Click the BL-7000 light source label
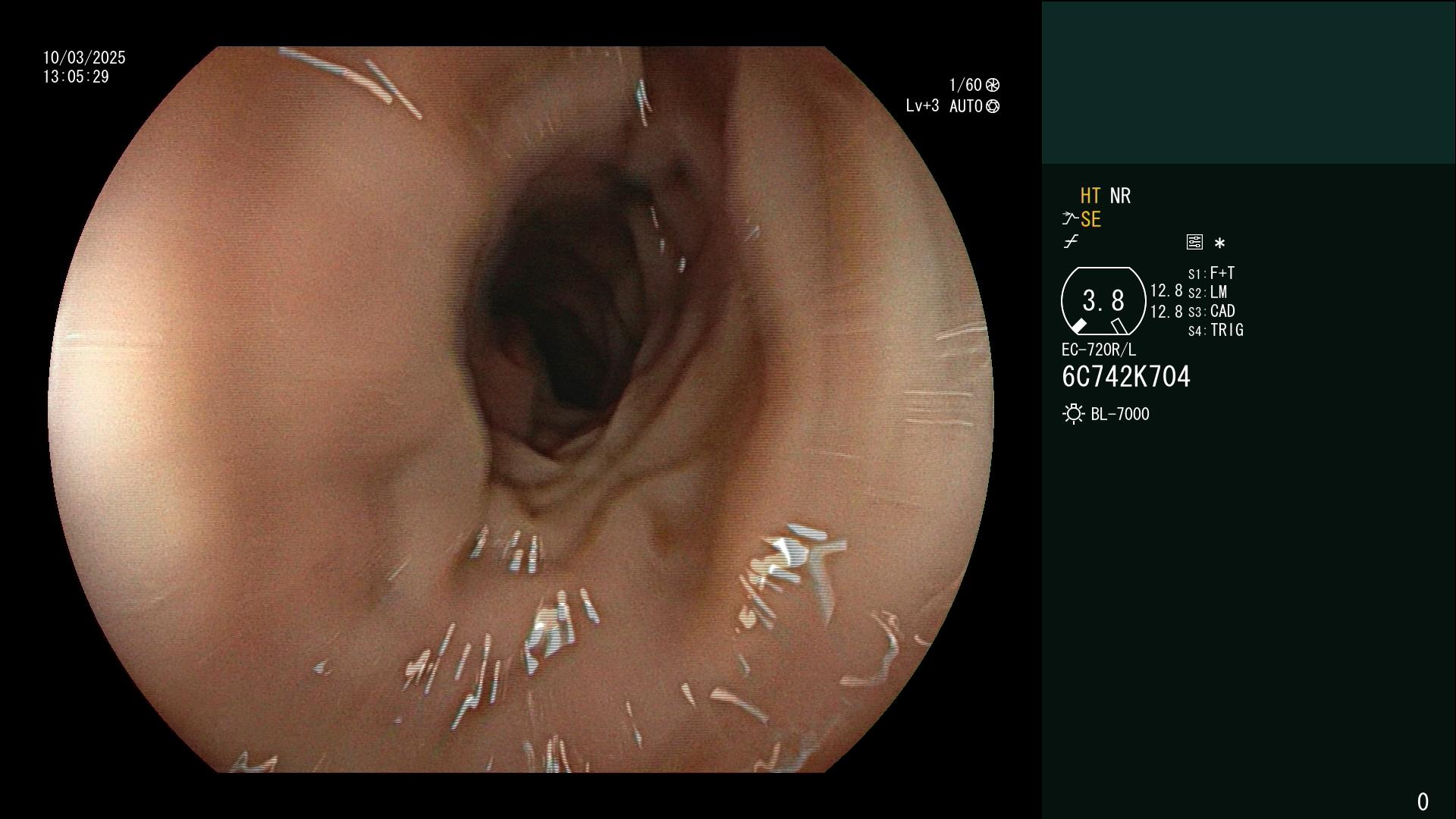 [1120, 414]
